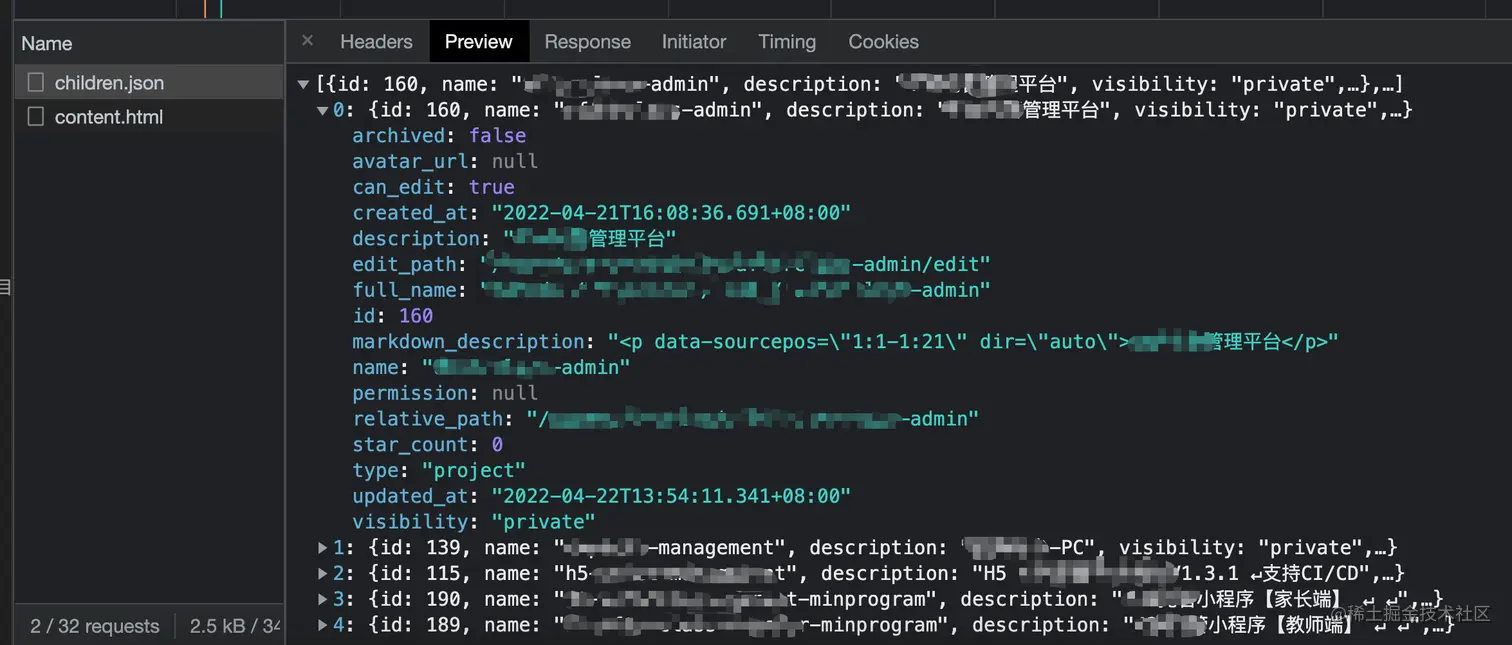Click the 'star_count: 0' property
This screenshot has height=645, width=1512.
point(427,445)
